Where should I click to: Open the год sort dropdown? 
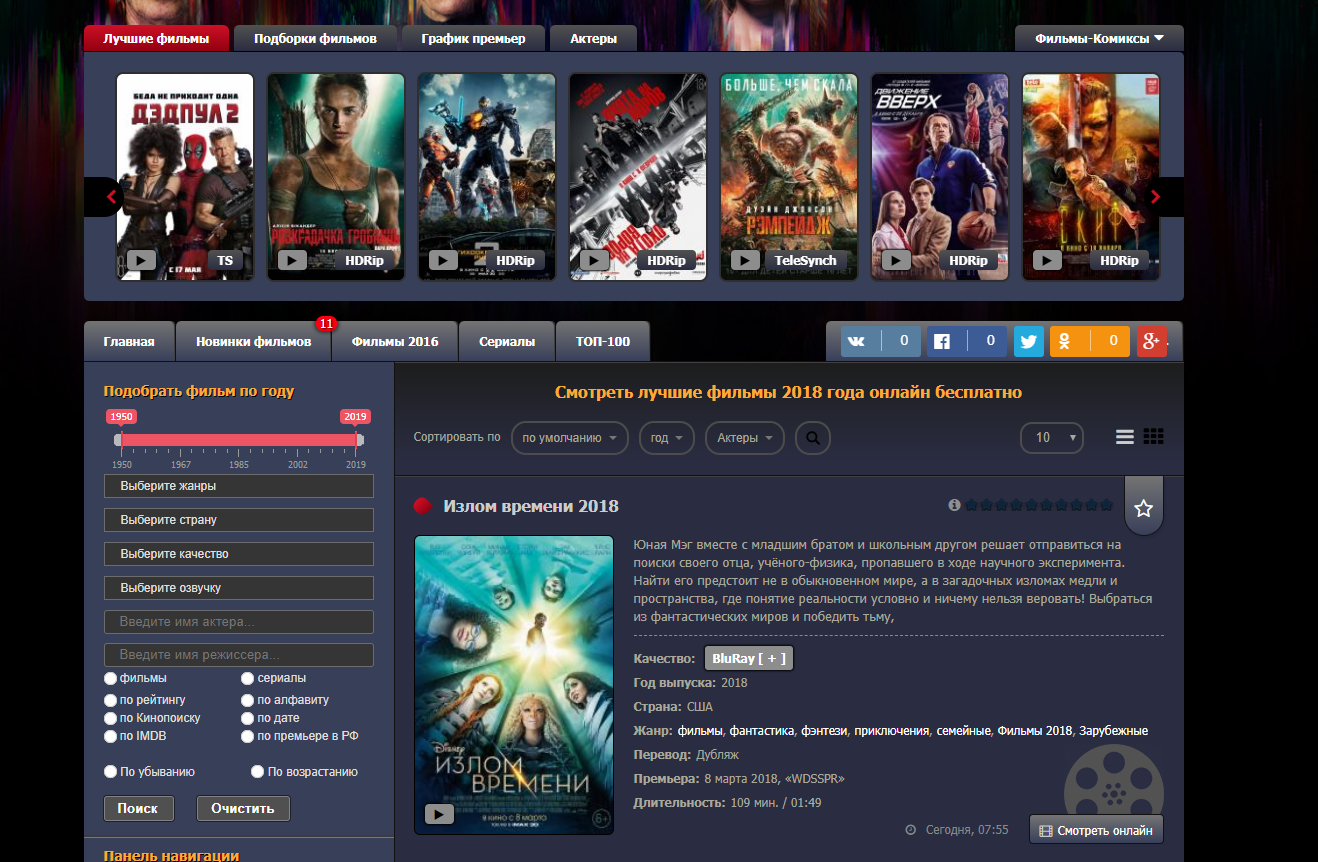pyautogui.click(x=667, y=438)
